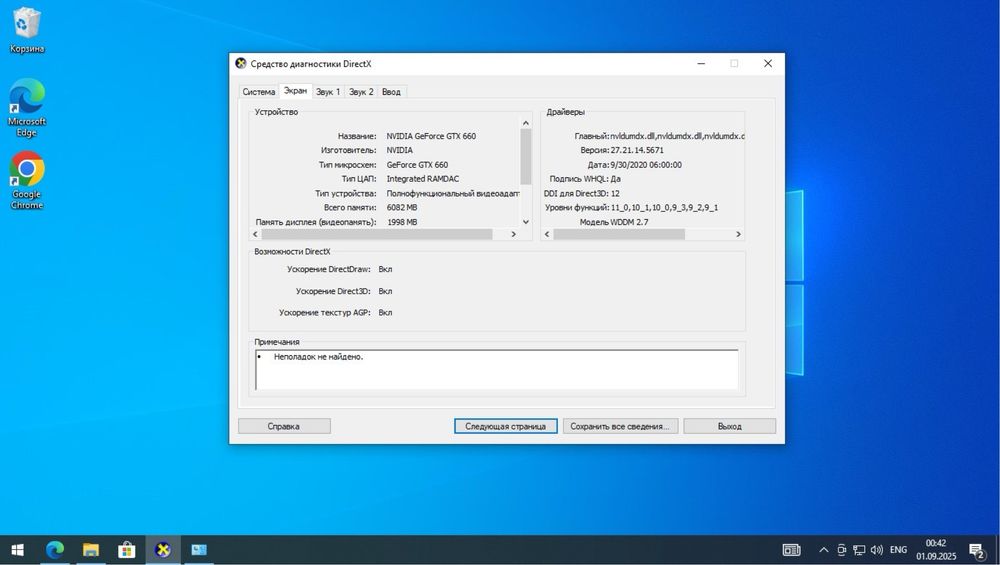
Task: Switch to the Звук 1 tab
Action: pos(328,92)
